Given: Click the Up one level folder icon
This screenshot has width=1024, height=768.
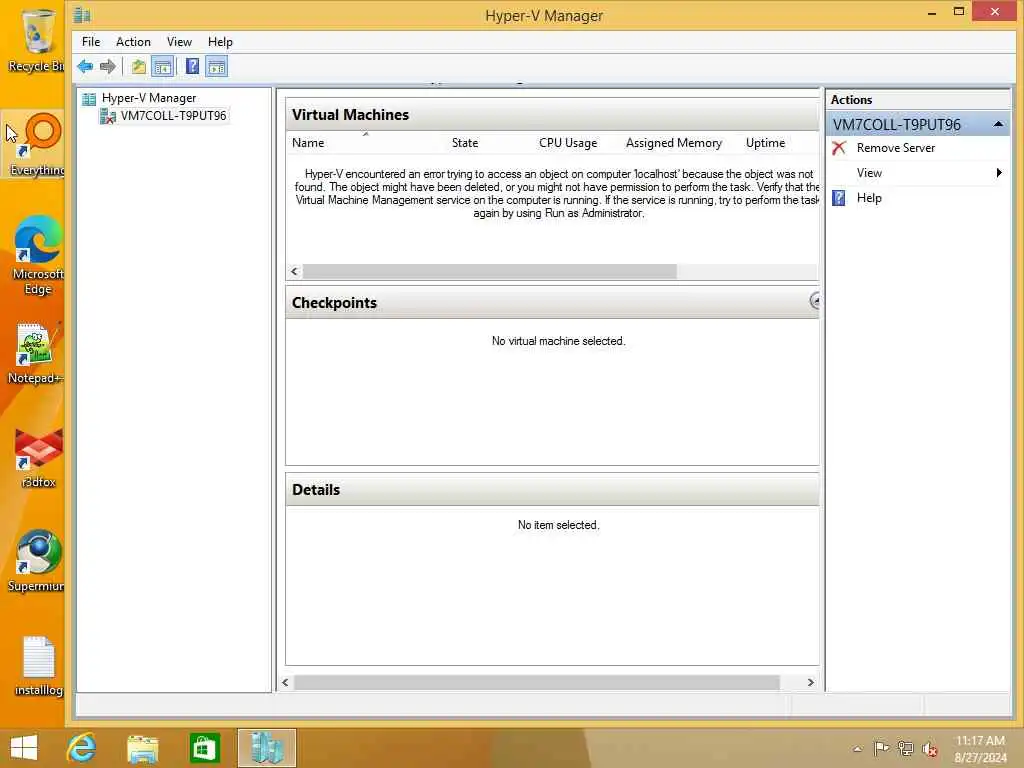Looking at the screenshot, I should point(138,66).
